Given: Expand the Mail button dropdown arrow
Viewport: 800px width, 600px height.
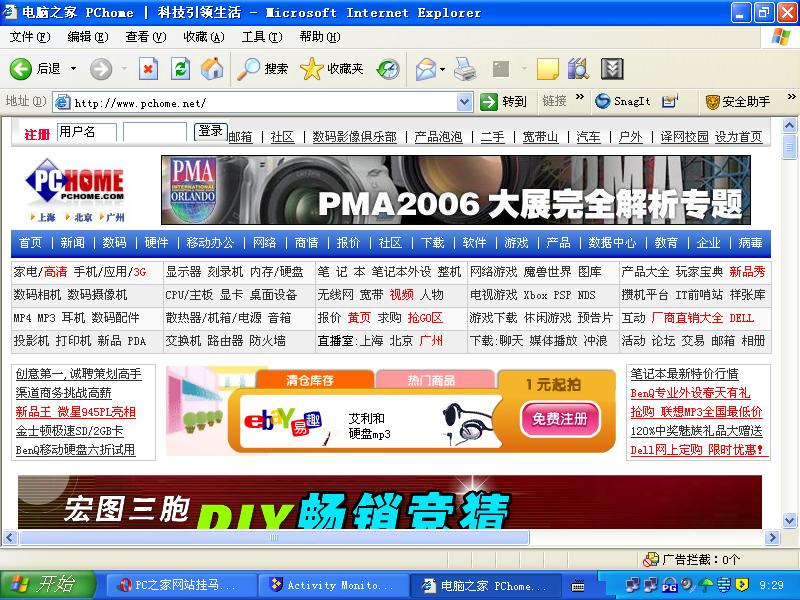Looking at the screenshot, I should click(x=442, y=69).
